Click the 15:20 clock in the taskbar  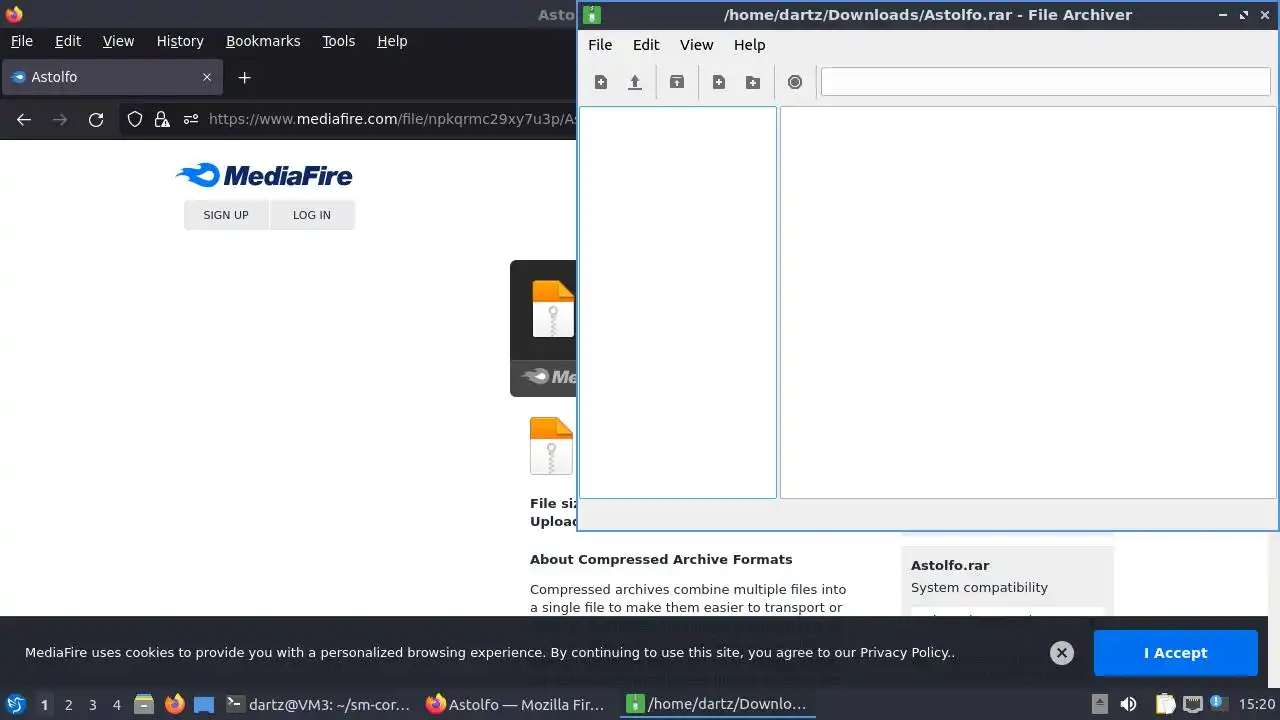(1257, 705)
